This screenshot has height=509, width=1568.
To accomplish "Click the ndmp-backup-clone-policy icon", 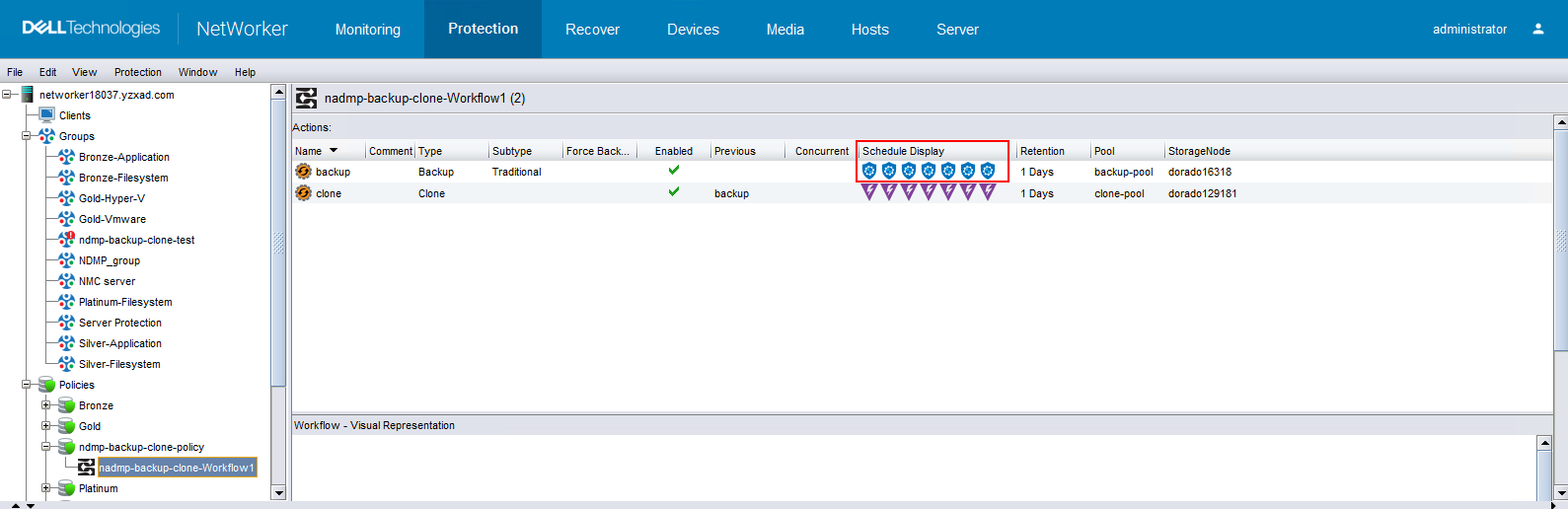I will click(x=66, y=447).
